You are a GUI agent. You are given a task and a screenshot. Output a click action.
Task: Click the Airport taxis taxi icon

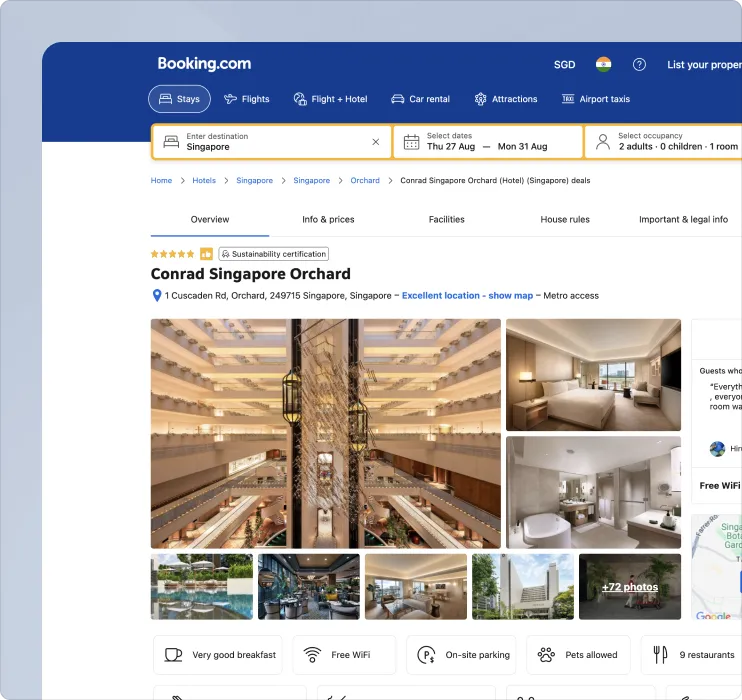point(568,99)
